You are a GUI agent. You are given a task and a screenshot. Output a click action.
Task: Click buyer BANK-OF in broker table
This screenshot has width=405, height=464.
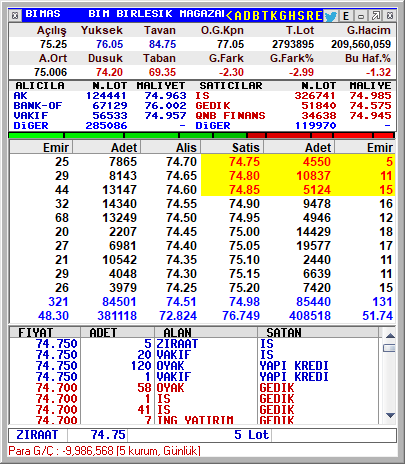coord(38,106)
